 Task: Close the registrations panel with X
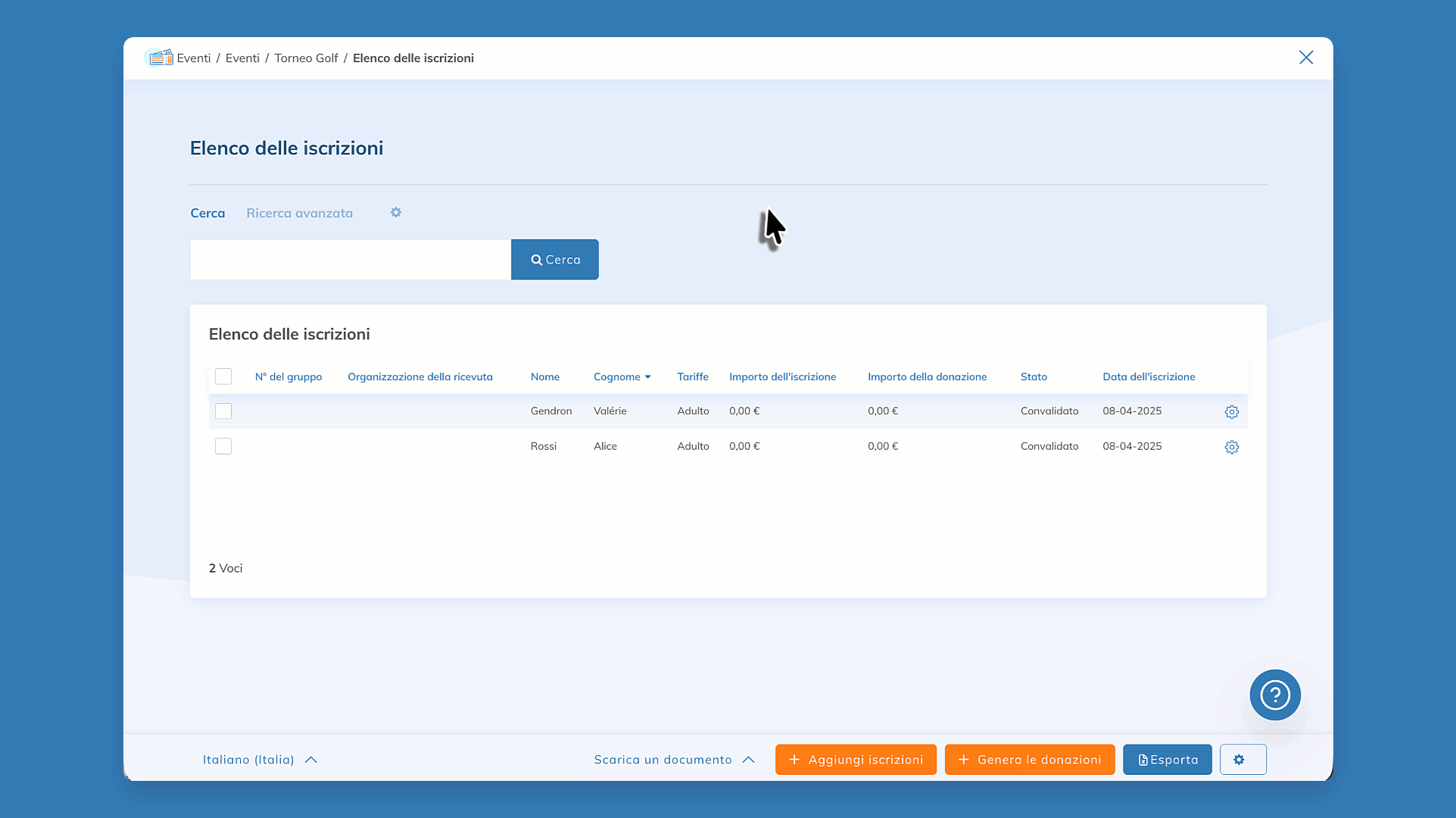pyautogui.click(x=1305, y=58)
